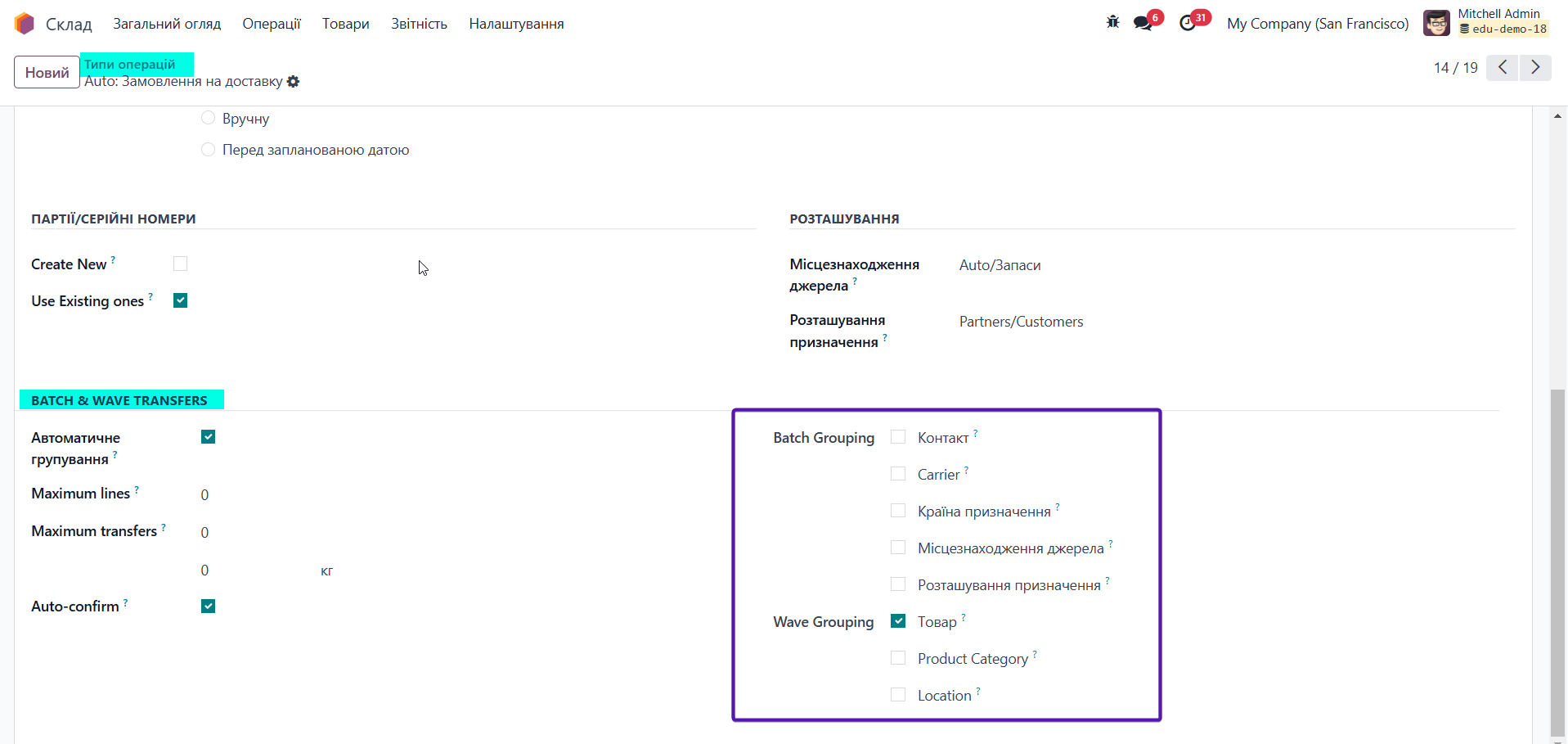The image size is (1568, 744).
Task: Untick the Товар wave grouping checkbox
Action: 898,621
